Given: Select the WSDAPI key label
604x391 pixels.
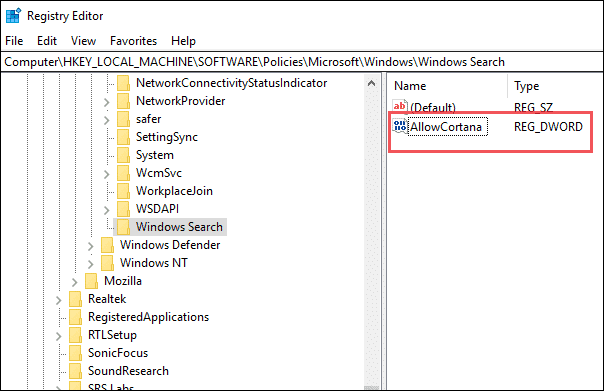Looking at the screenshot, I should point(158,209).
